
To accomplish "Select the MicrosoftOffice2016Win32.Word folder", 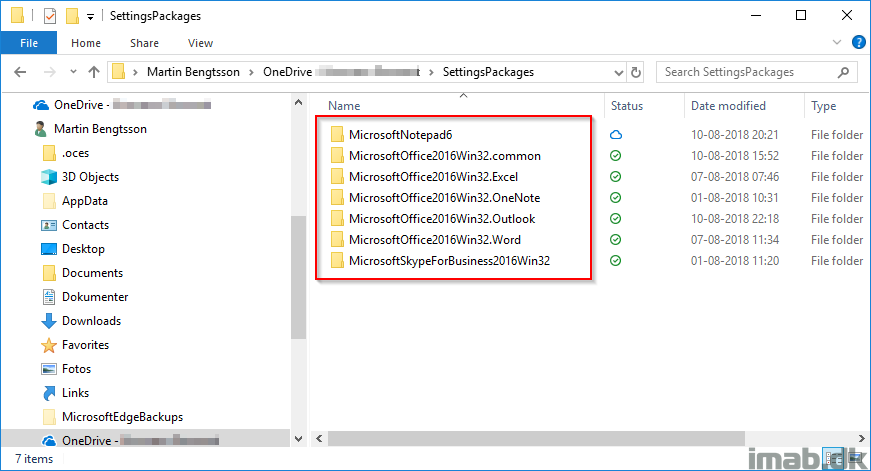I will [435, 240].
